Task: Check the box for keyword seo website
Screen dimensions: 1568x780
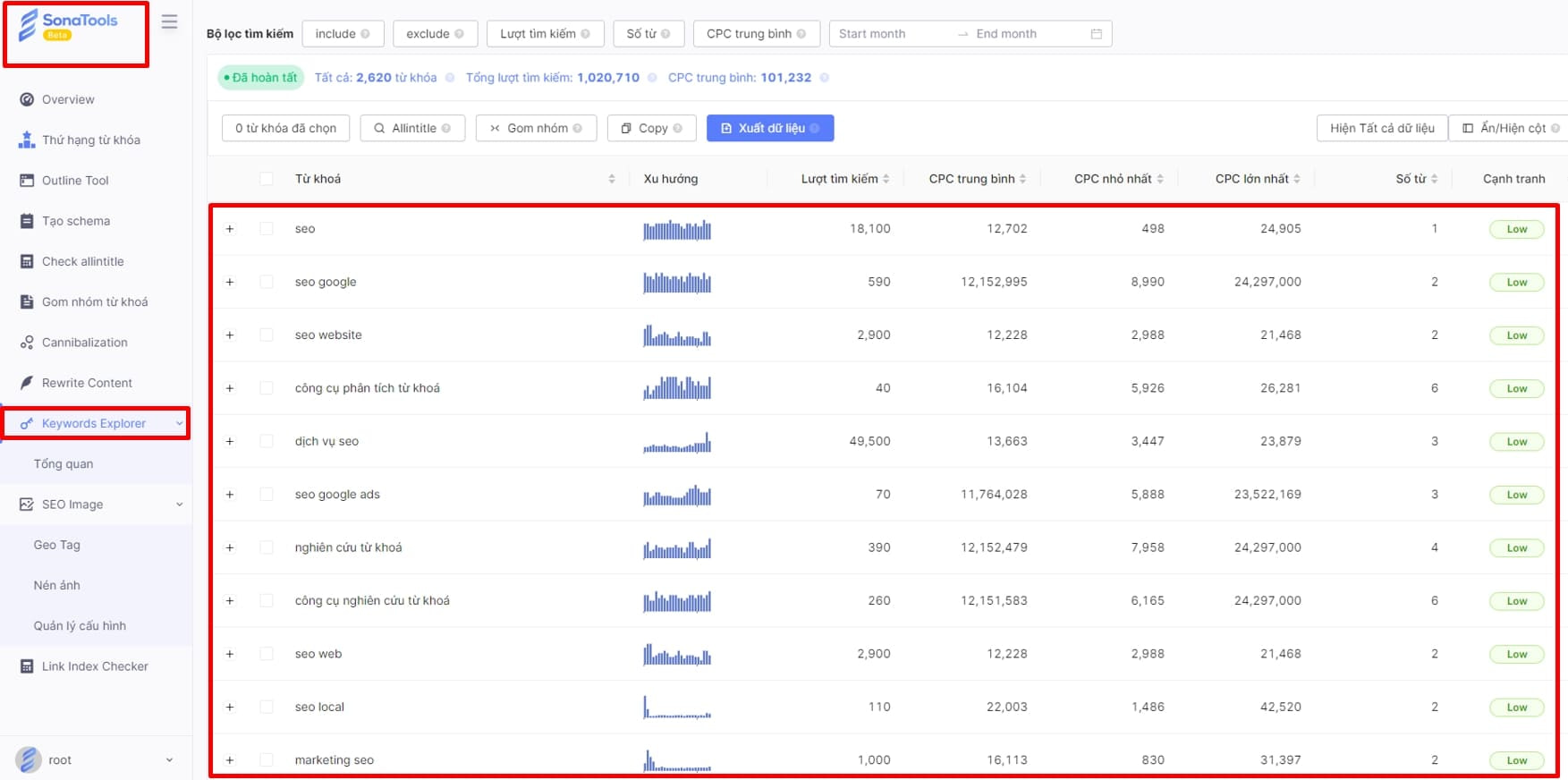Action: coord(266,335)
